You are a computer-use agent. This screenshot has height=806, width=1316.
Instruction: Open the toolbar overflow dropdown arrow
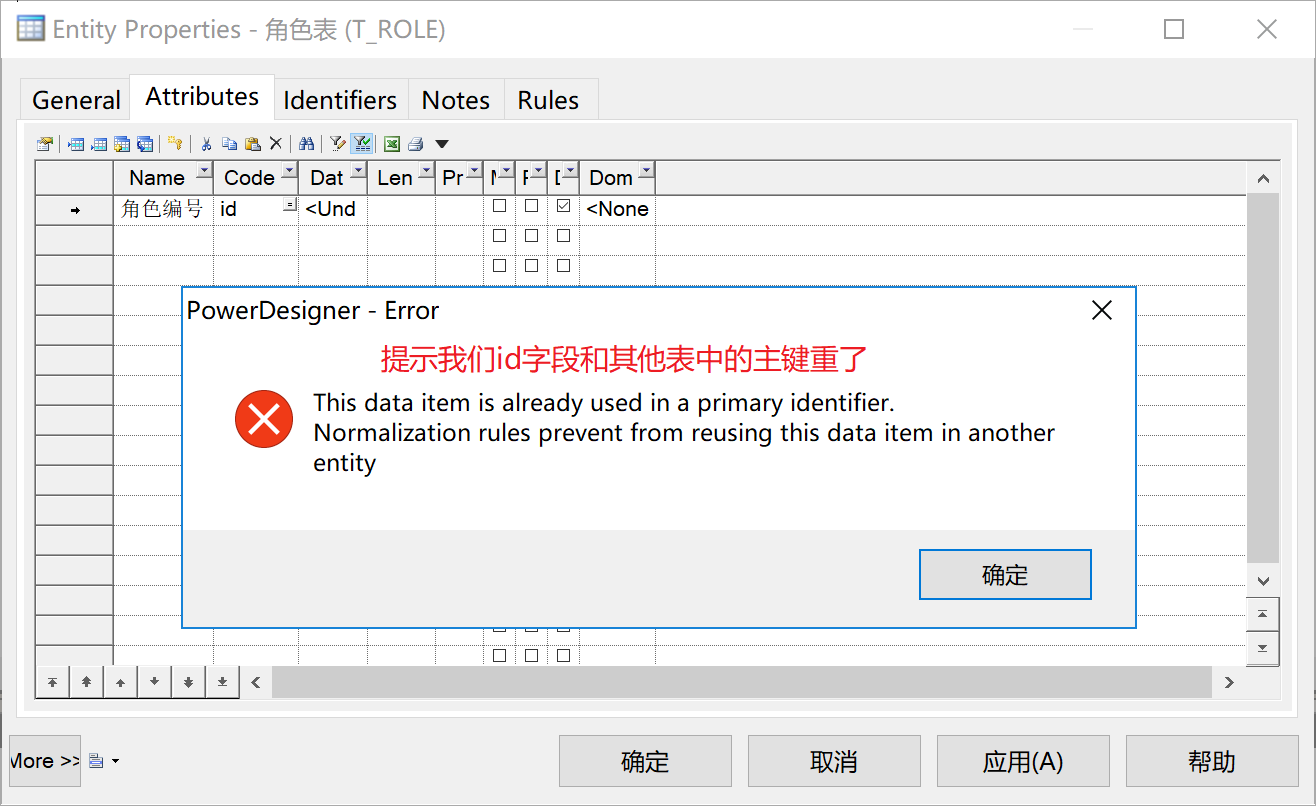point(442,143)
